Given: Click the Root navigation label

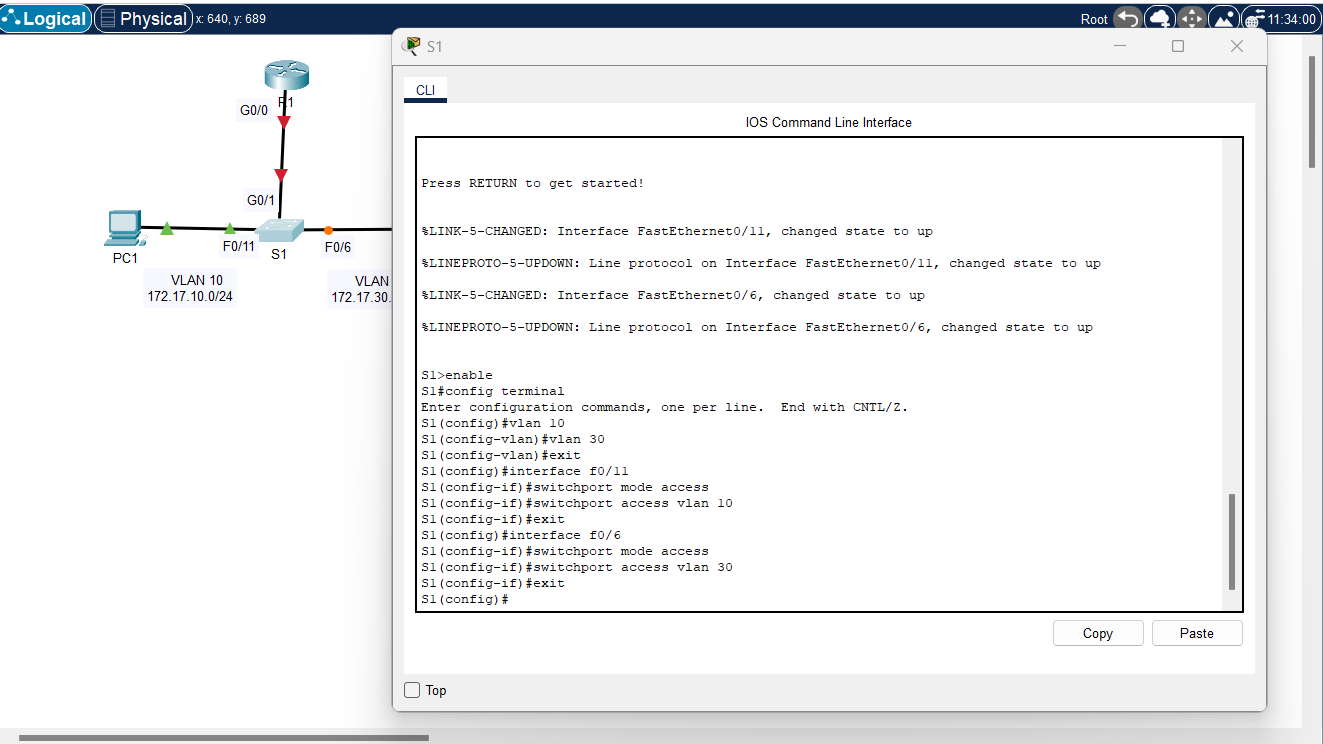Looking at the screenshot, I should 1094,18.
